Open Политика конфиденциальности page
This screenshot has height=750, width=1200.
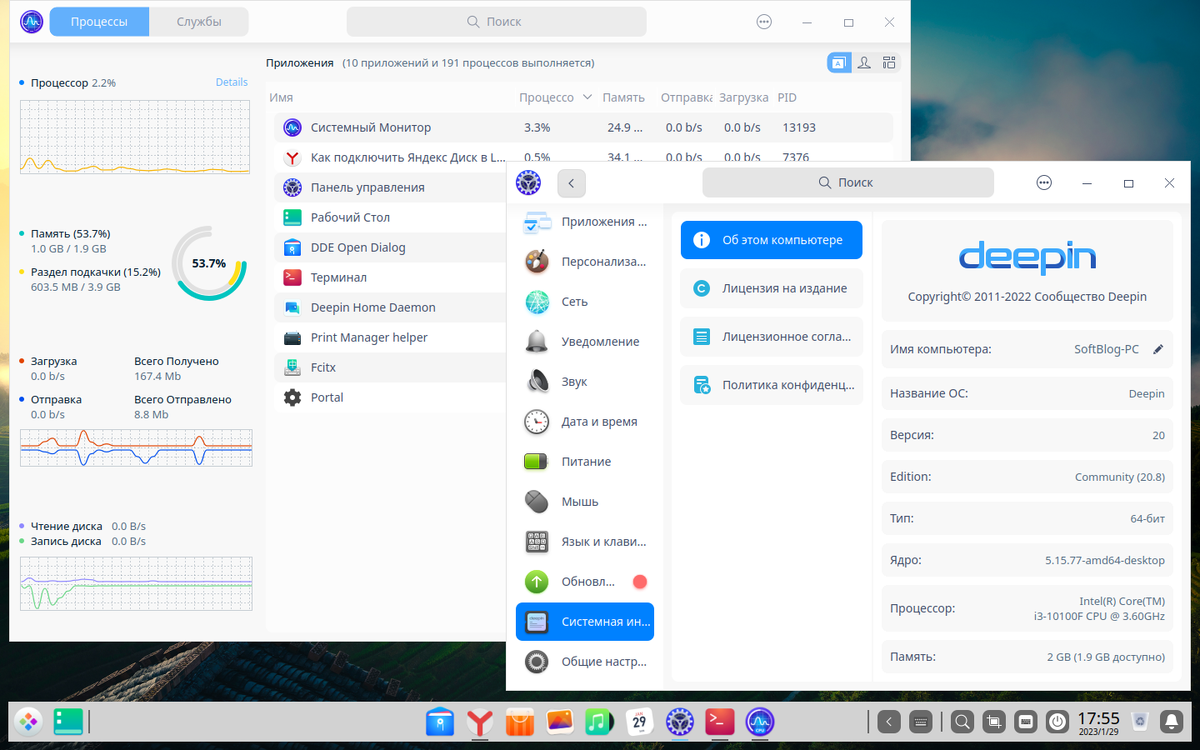click(771, 384)
